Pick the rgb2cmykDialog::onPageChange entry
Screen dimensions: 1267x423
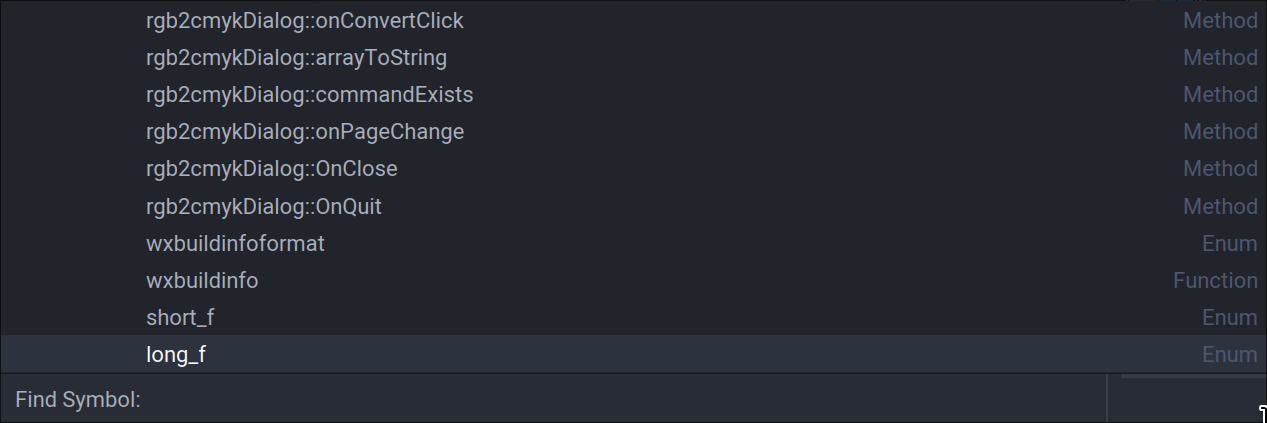pyautogui.click(x=304, y=131)
